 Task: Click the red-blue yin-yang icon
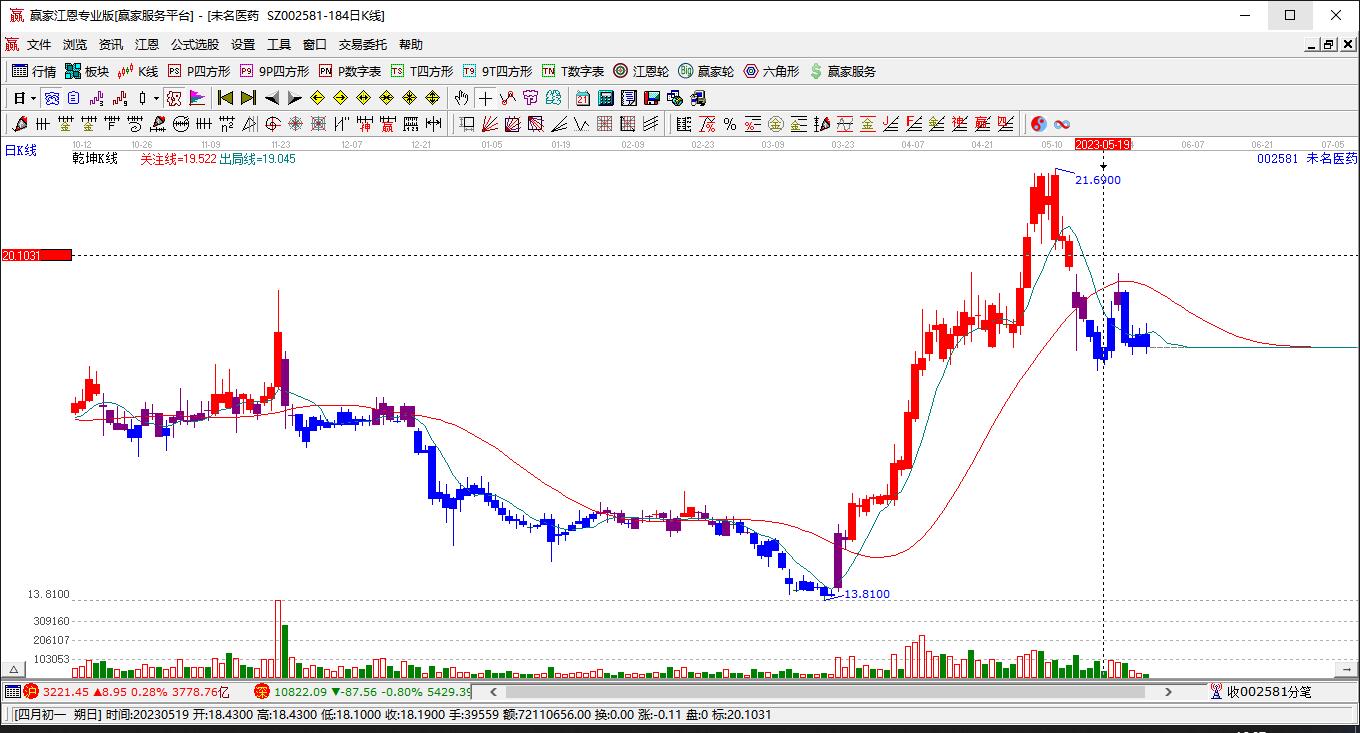1040,124
